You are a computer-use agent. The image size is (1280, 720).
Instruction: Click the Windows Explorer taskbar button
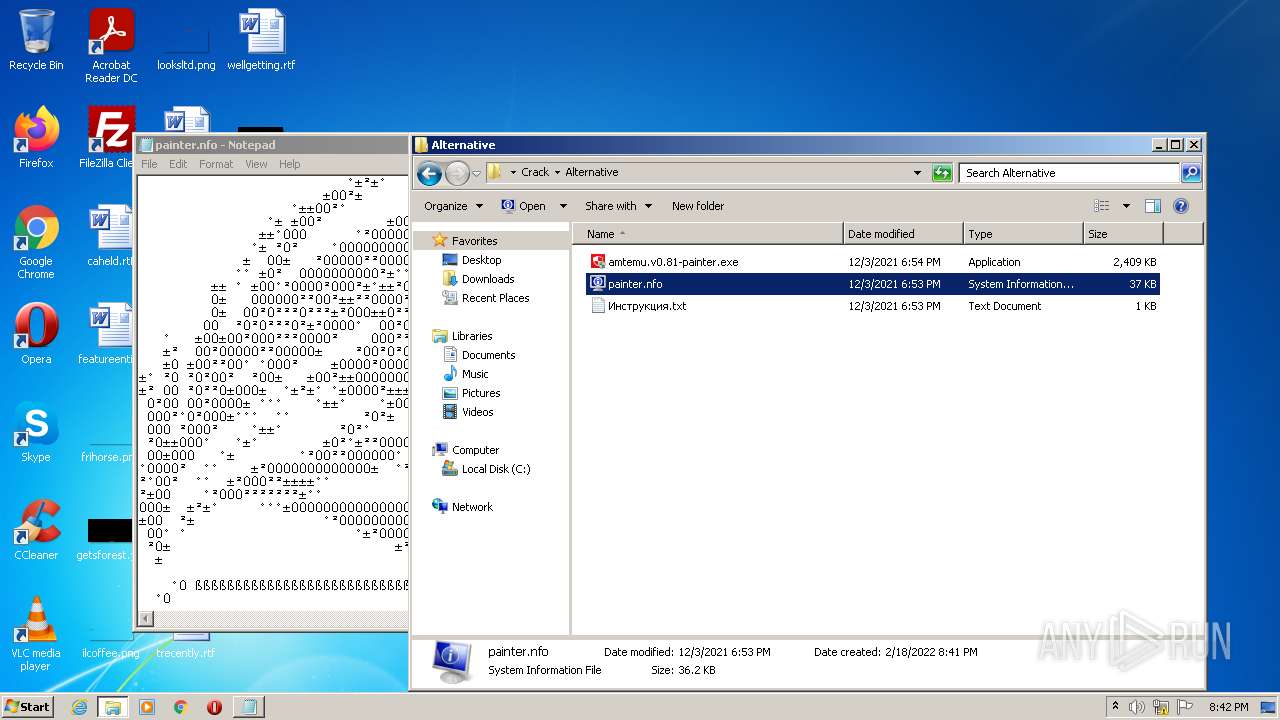click(x=113, y=707)
